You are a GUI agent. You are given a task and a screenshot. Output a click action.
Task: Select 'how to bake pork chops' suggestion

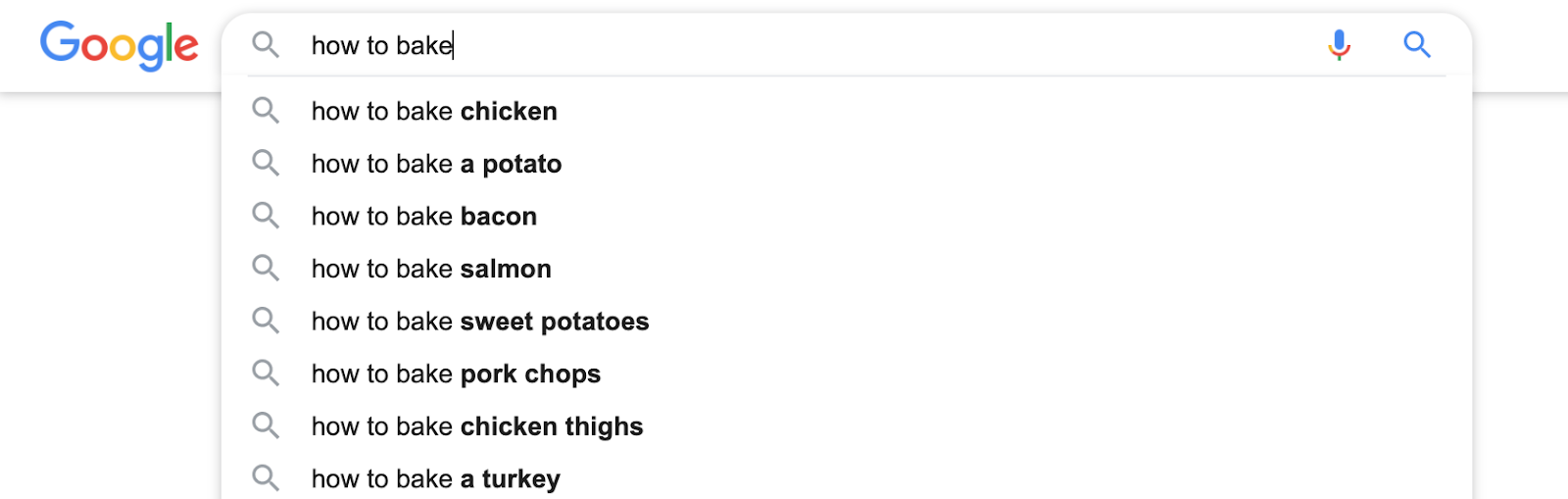(847, 374)
